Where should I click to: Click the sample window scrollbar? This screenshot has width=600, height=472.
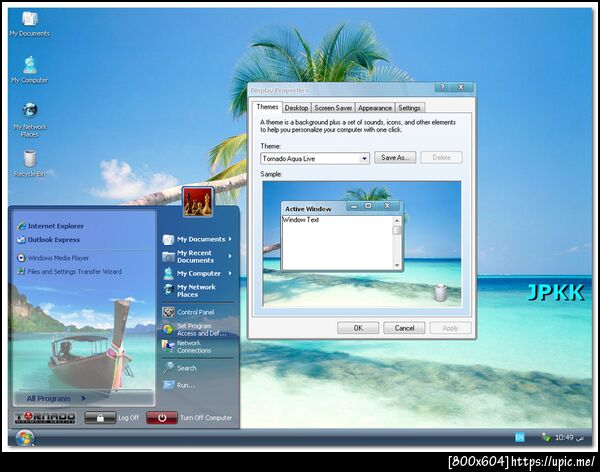397,243
